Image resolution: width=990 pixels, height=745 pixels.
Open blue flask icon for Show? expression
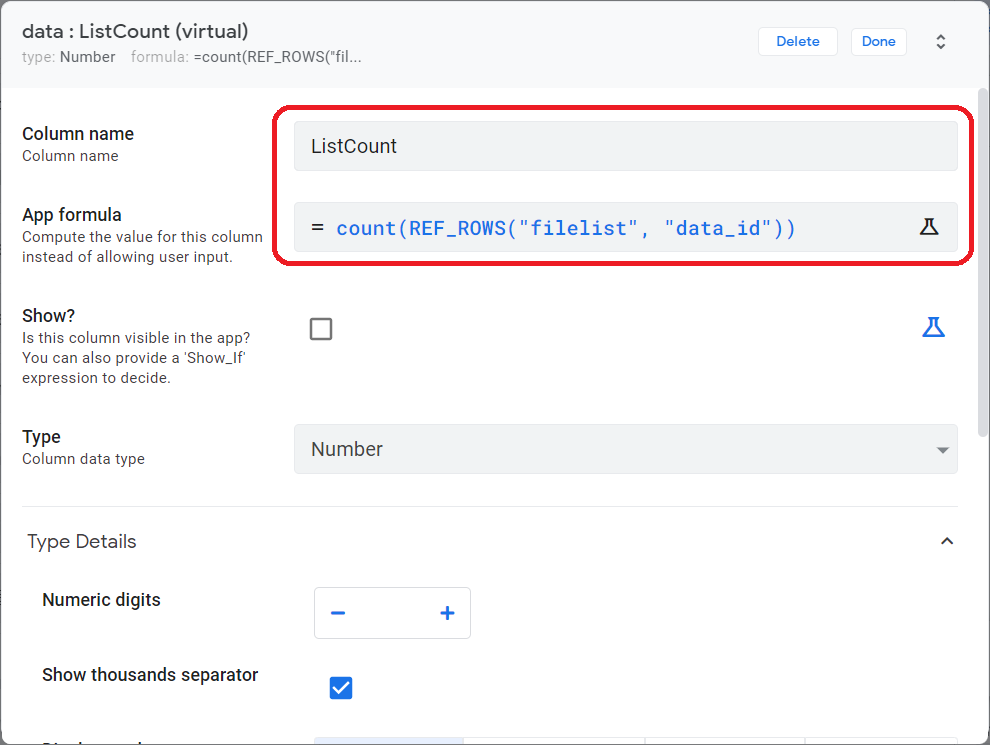pos(933,327)
